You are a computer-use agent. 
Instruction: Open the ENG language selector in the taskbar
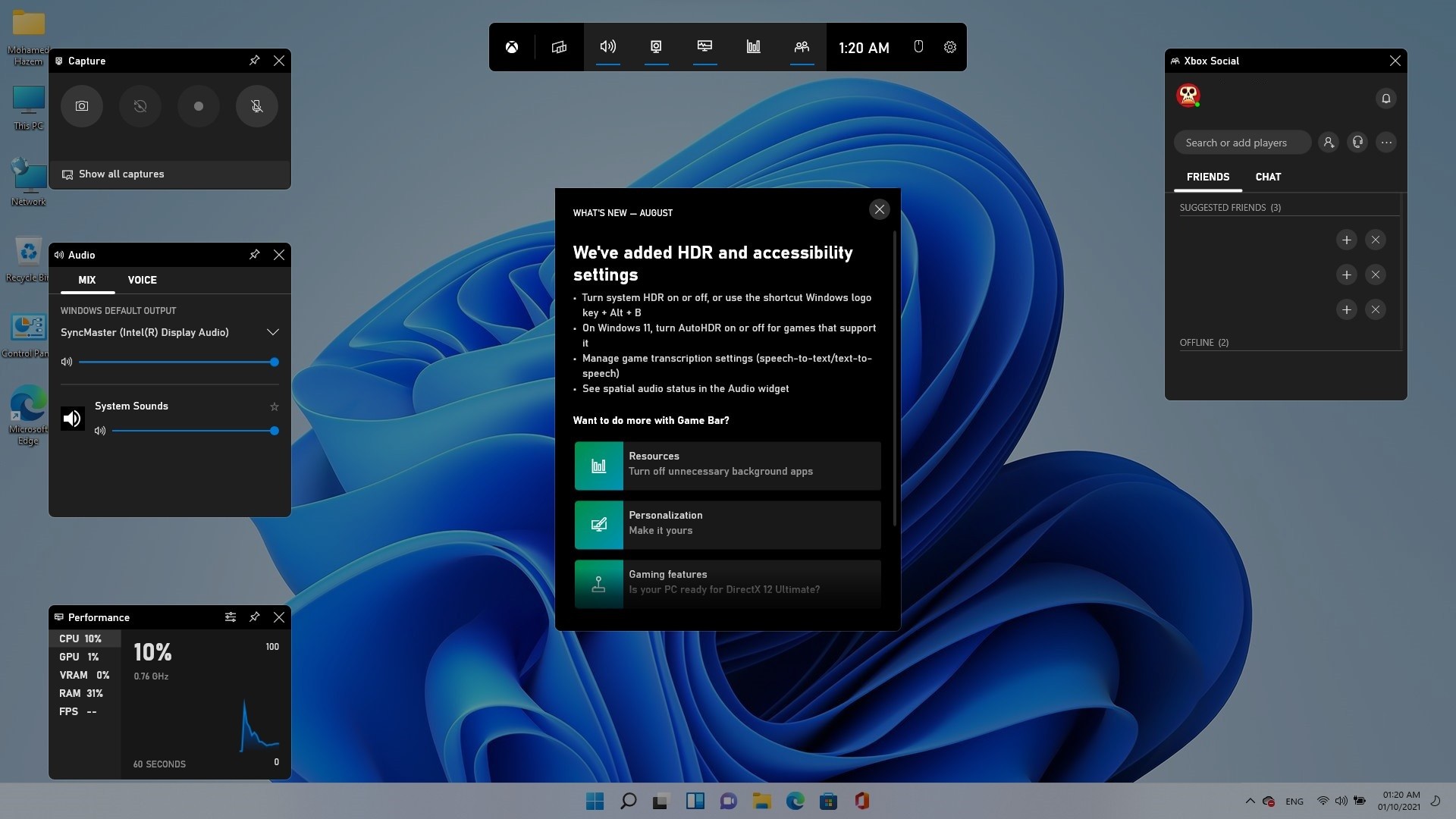pos(1294,802)
